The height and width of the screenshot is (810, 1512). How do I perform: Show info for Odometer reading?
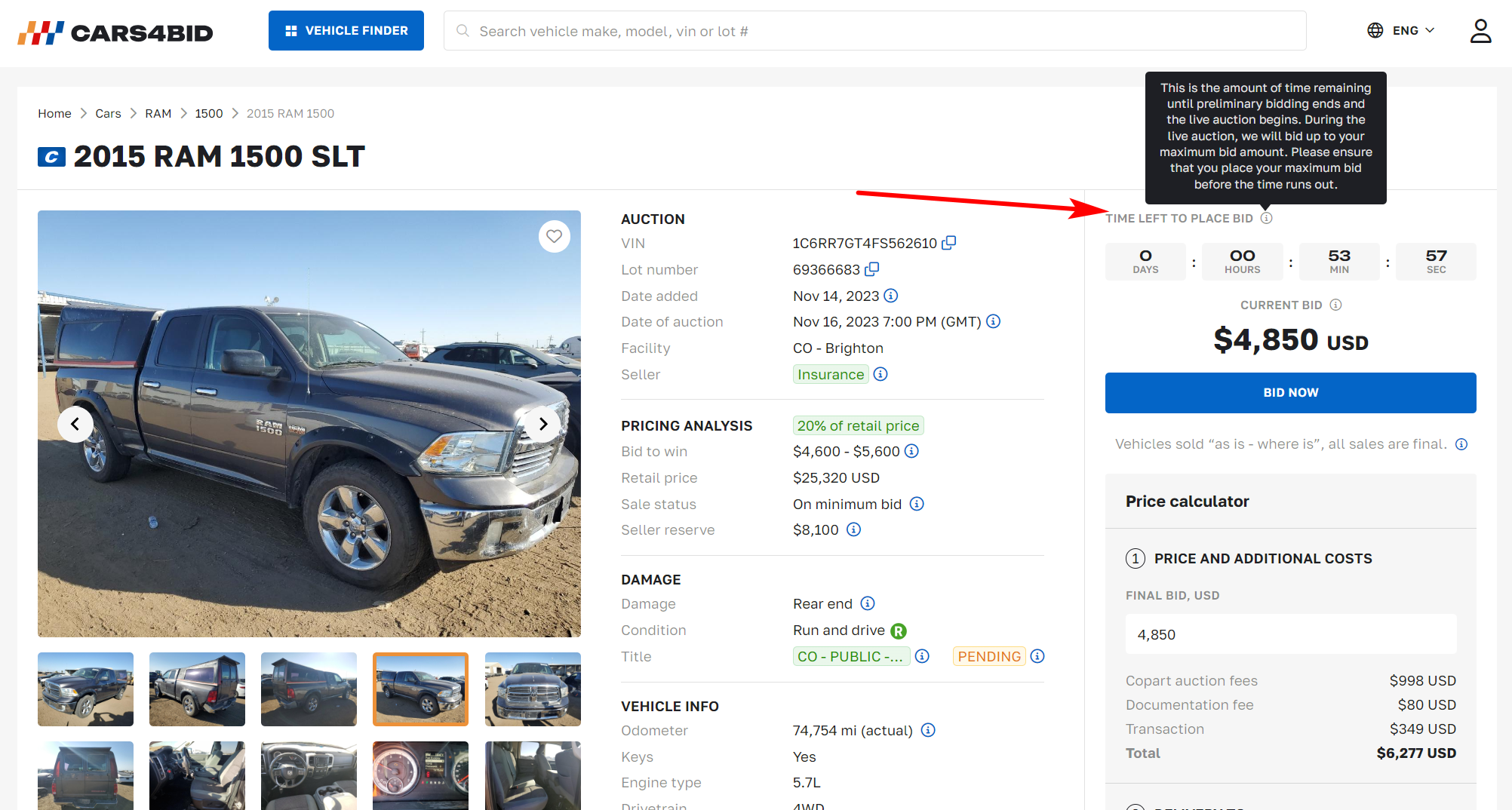pyautogui.click(x=929, y=730)
